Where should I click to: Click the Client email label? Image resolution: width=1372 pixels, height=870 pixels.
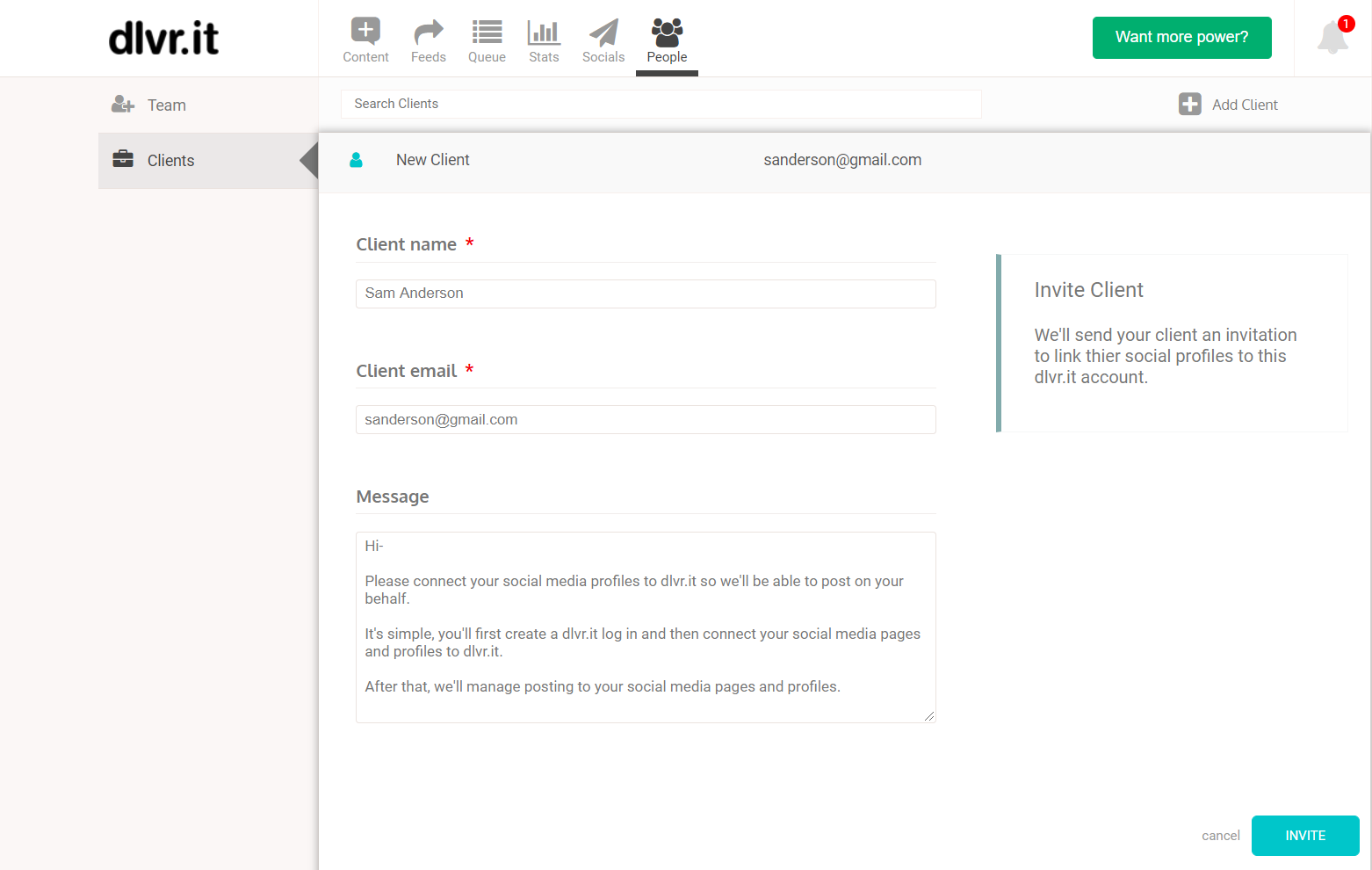pyautogui.click(x=406, y=371)
